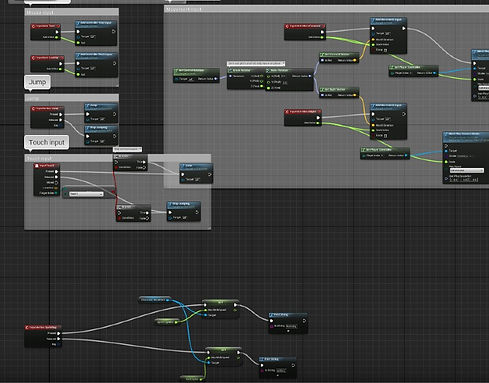This screenshot has width=489, height=383.
Task: Select the InputAxis MoveRight event node
Action: click(x=303, y=118)
